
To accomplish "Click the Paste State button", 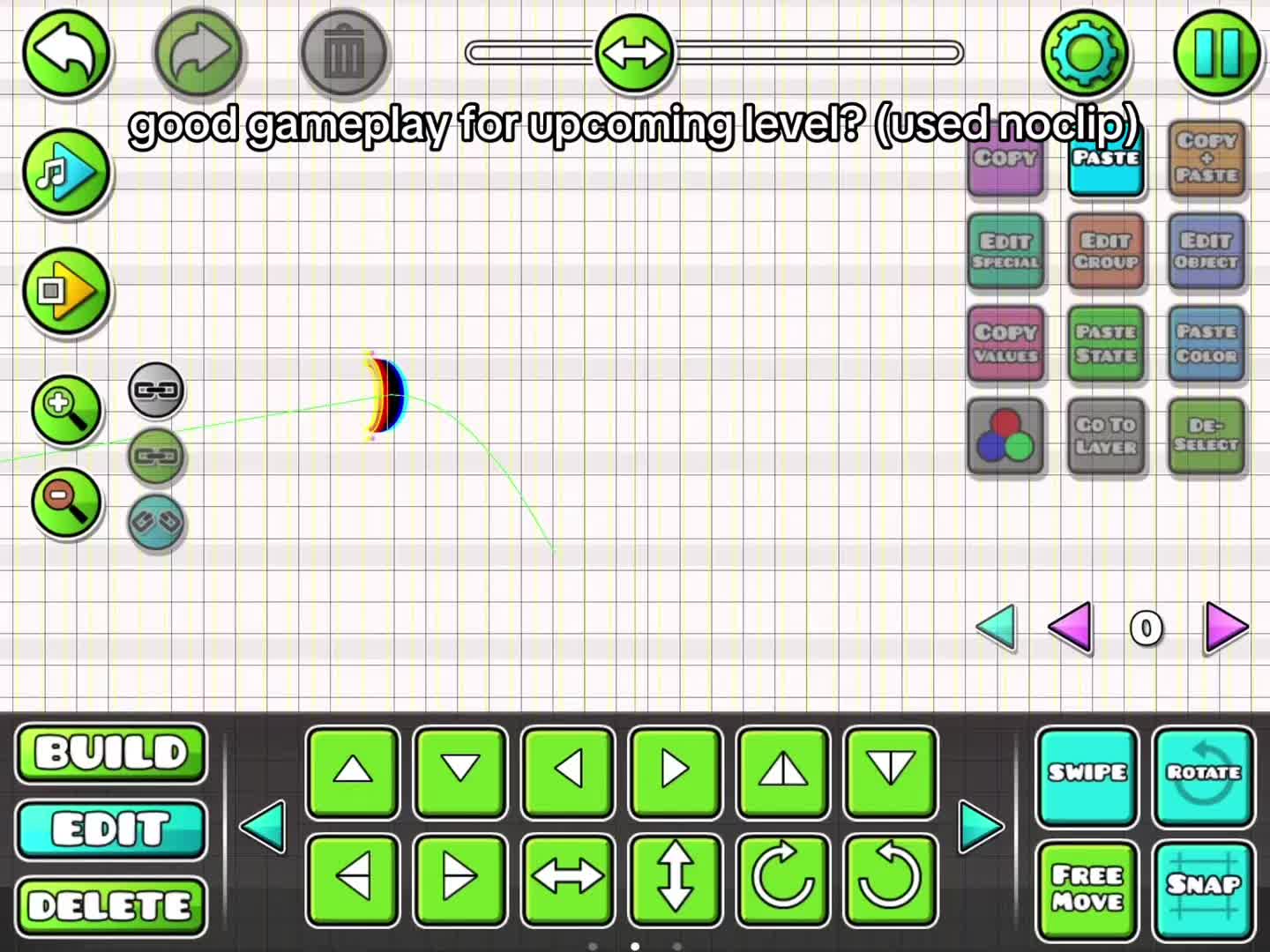I will point(1106,344).
